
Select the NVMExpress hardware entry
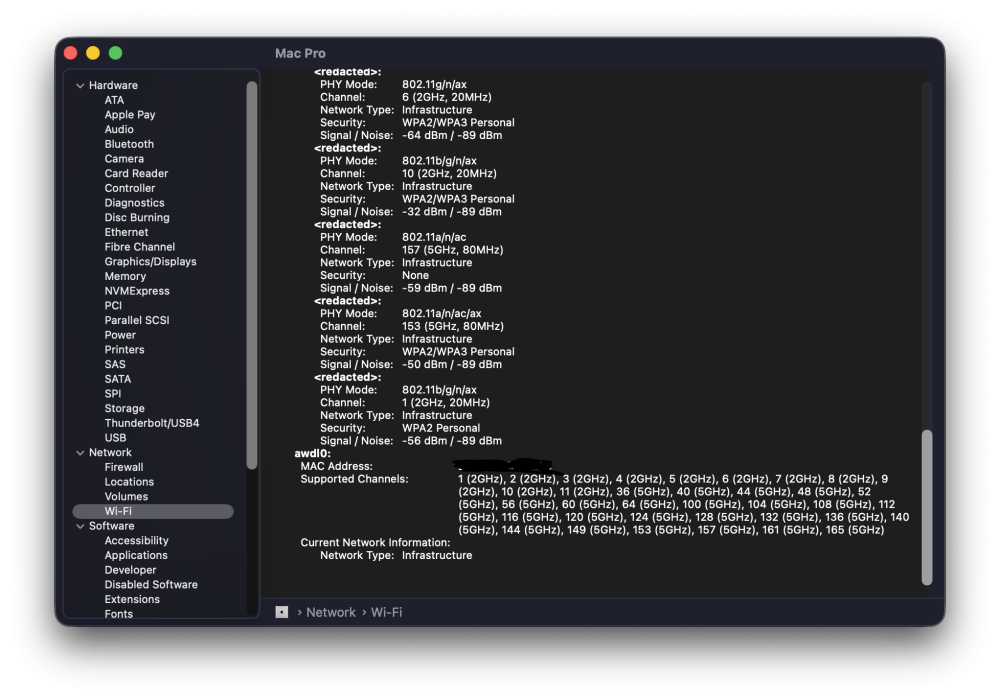point(137,291)
